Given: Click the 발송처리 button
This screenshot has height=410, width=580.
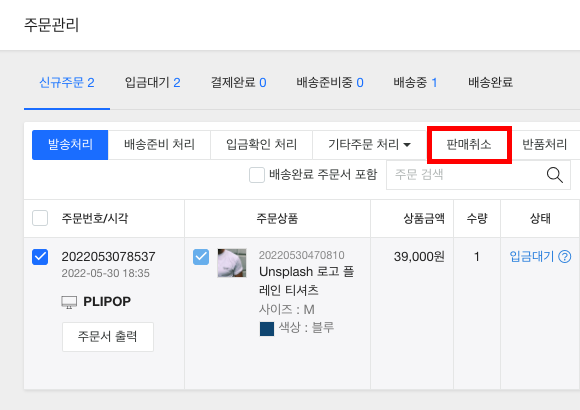Looking at the screenshot, I should click(70, 145).
